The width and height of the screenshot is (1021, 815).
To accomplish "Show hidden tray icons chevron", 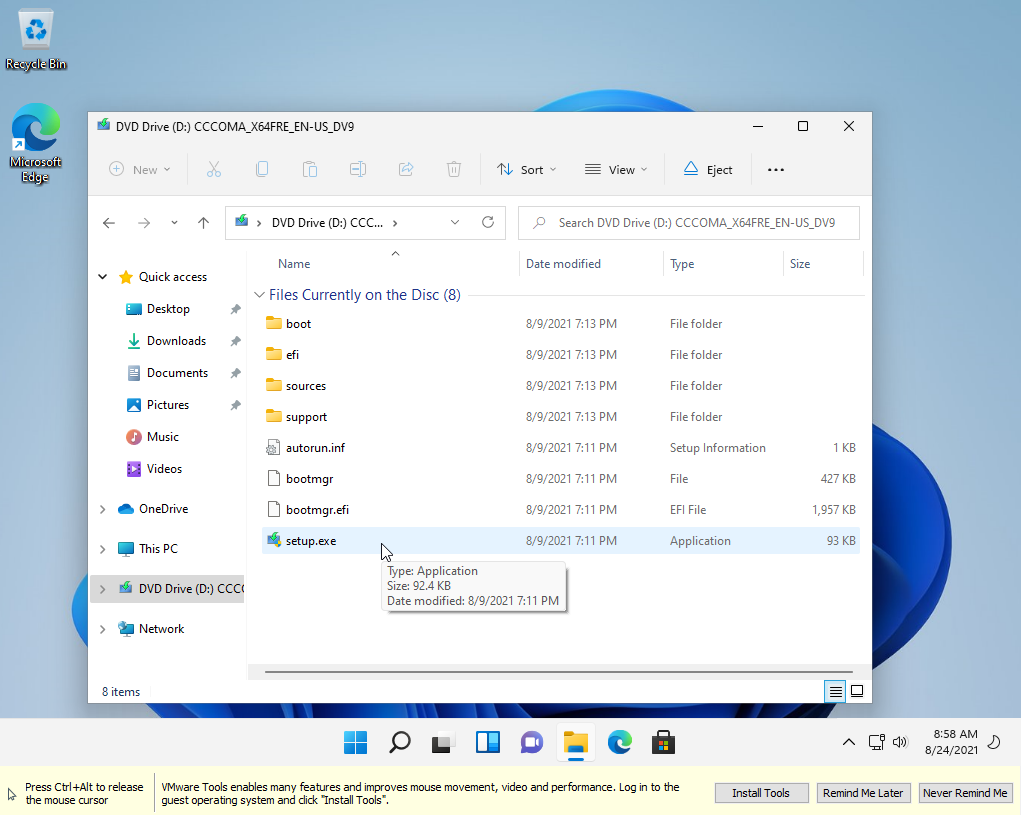I will point(848,741).
